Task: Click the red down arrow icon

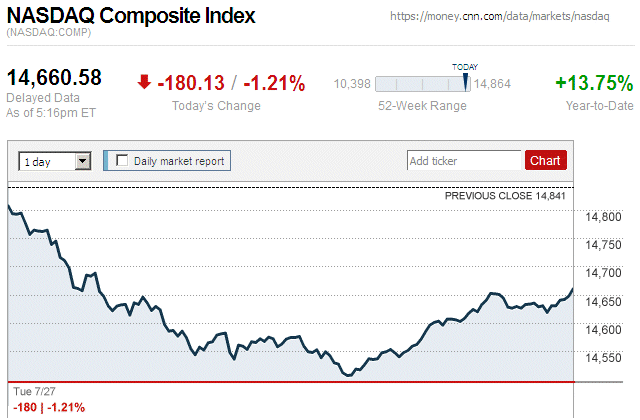Action: (145, 84)
